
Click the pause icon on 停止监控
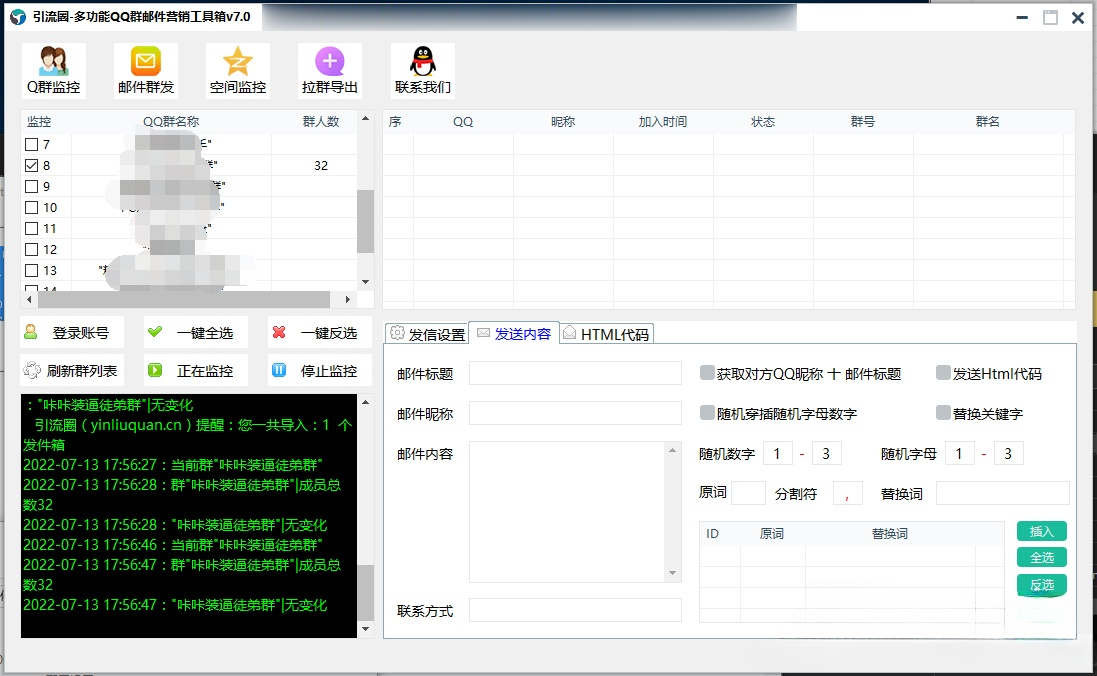[281, 370]
